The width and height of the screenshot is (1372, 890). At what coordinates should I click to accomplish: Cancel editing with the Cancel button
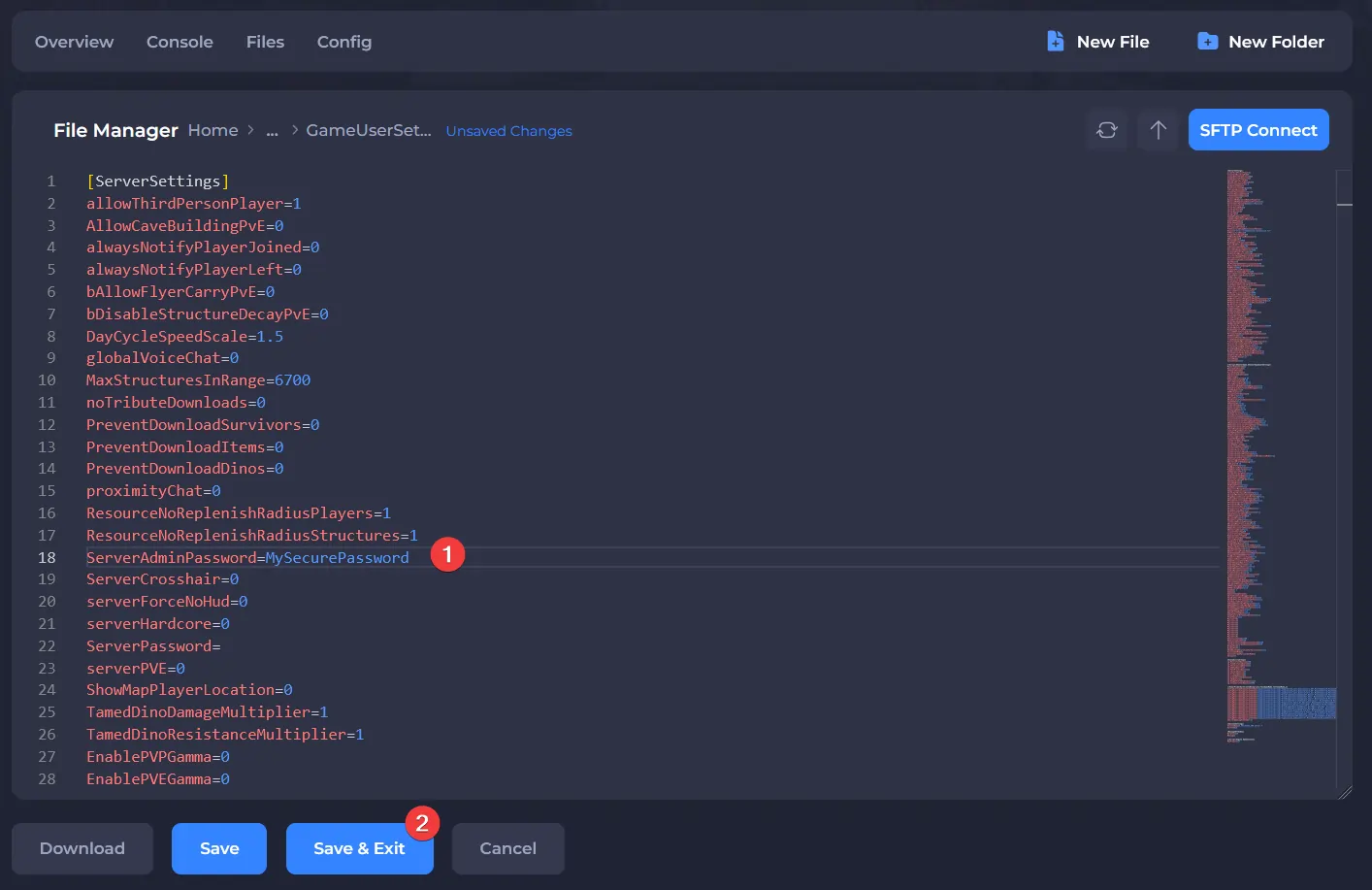508,848
